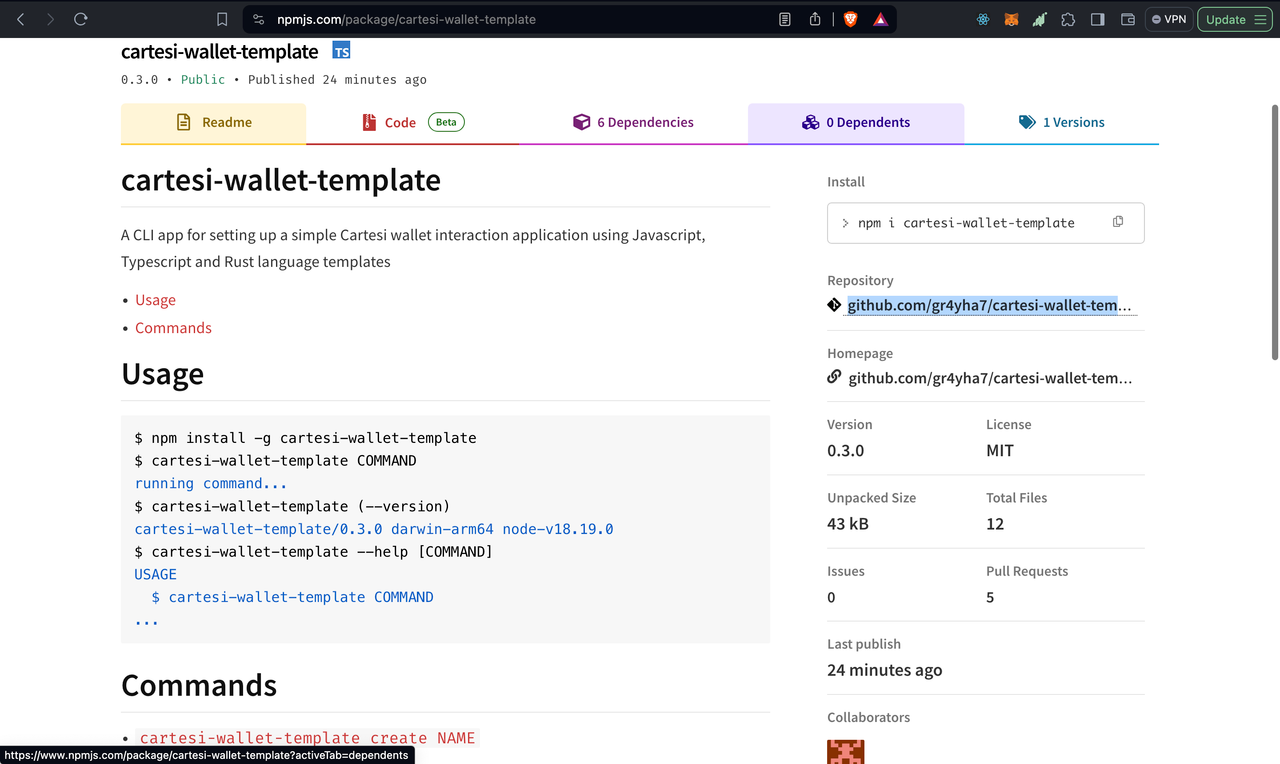Open the Brave Wallet icon
1280x764 pixels.
(x=1127, y=19)
